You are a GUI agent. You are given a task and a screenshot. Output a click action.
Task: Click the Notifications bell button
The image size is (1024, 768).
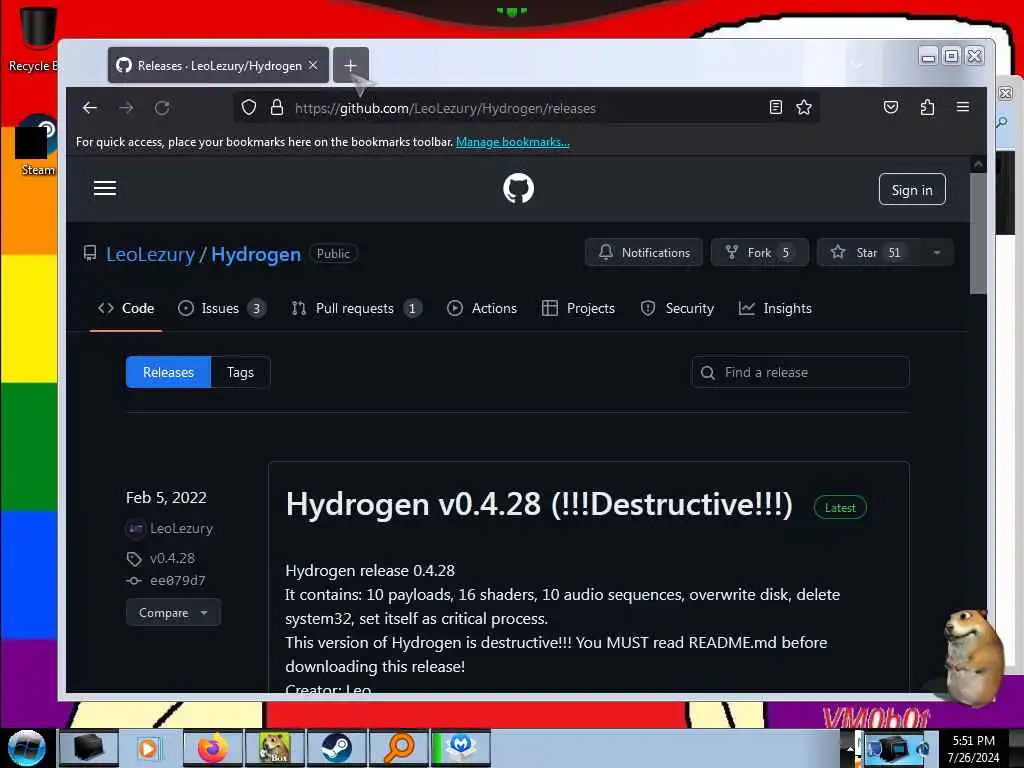coord(643,253)
